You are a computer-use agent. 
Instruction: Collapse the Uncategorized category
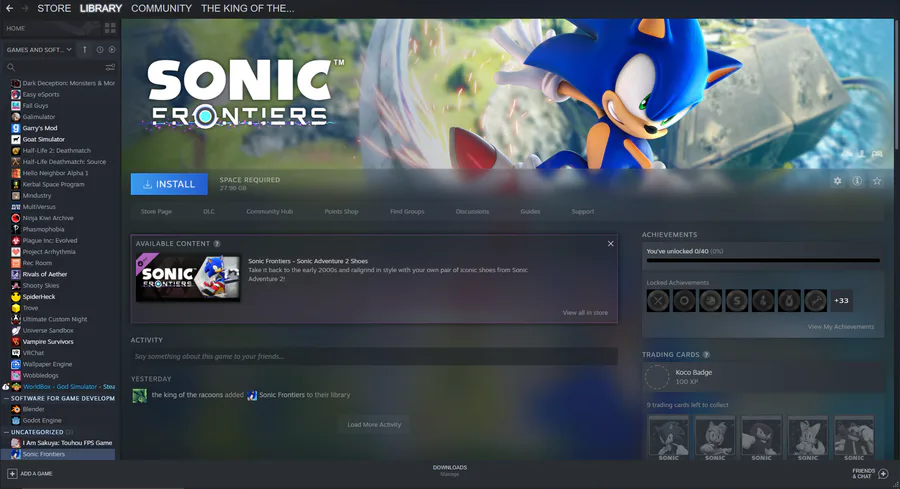pyautogui.click(x=7, y=432)
